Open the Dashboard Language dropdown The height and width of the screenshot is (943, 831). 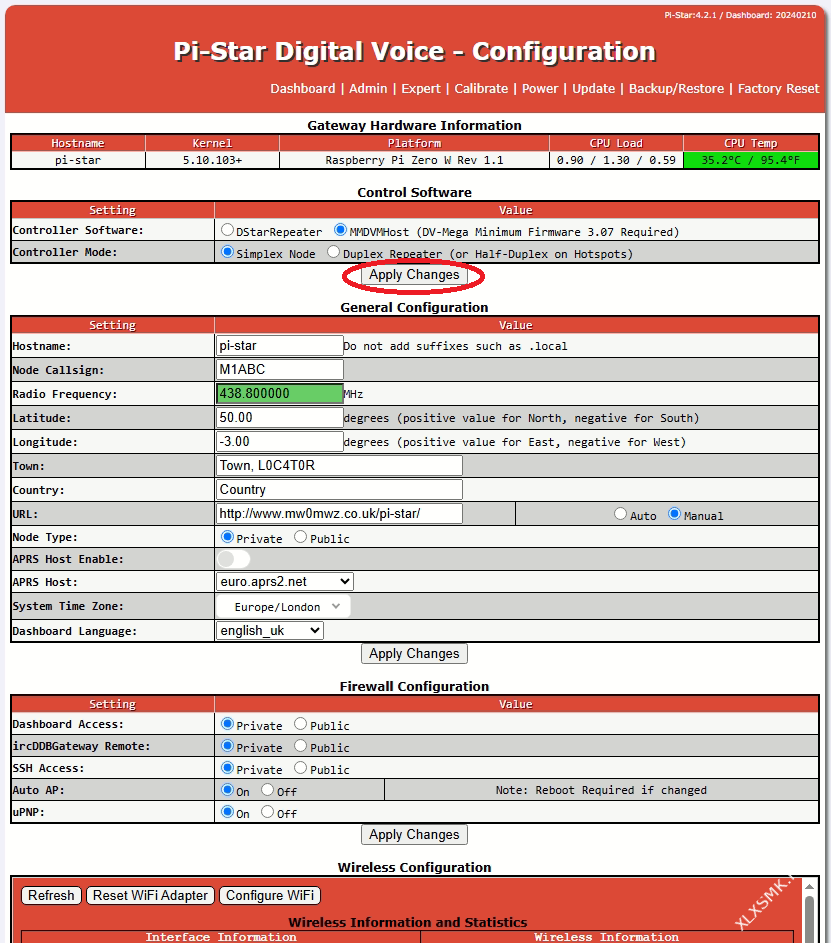[x=269, y=630]
